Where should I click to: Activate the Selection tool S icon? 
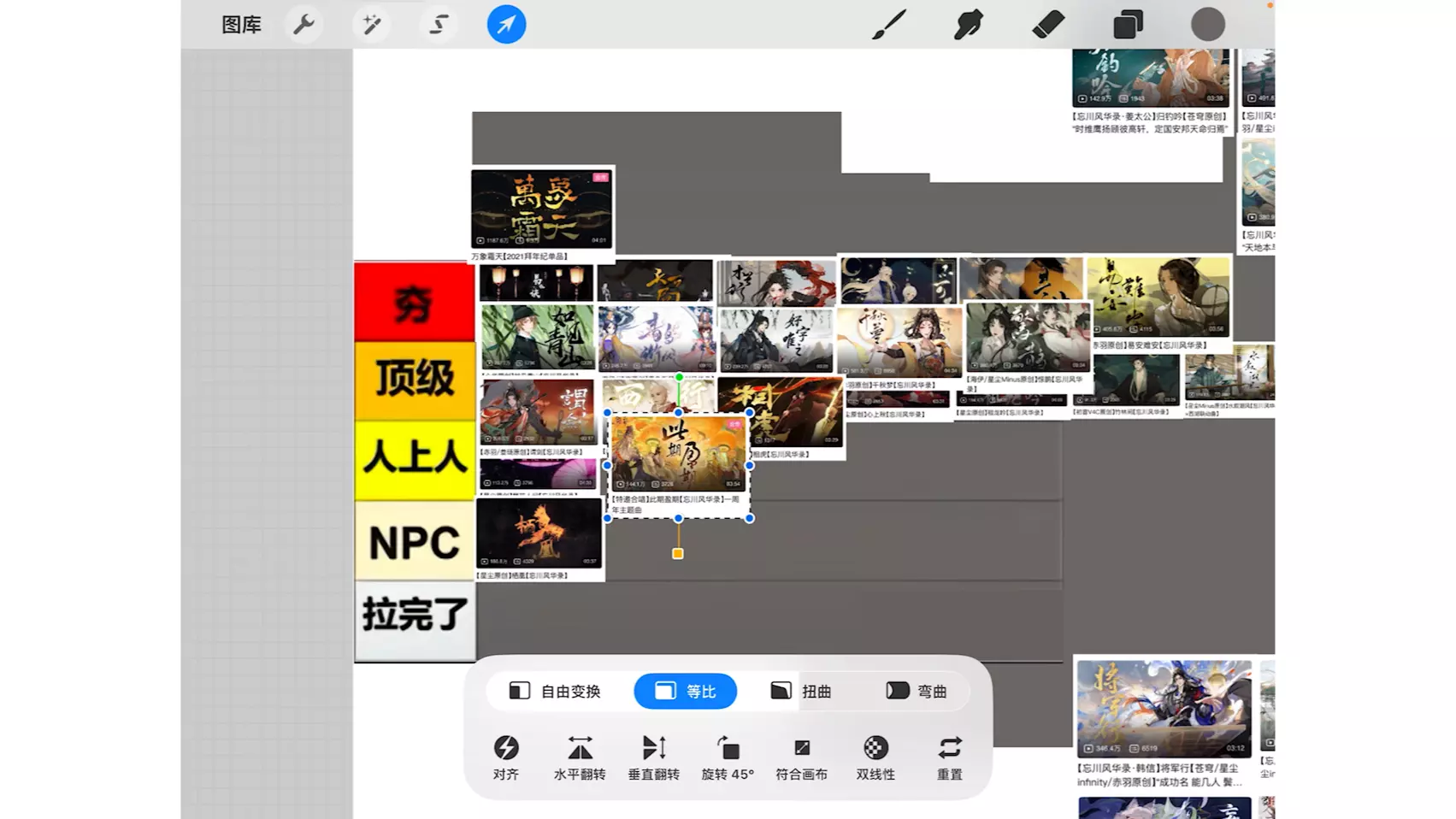click(439, 25)
